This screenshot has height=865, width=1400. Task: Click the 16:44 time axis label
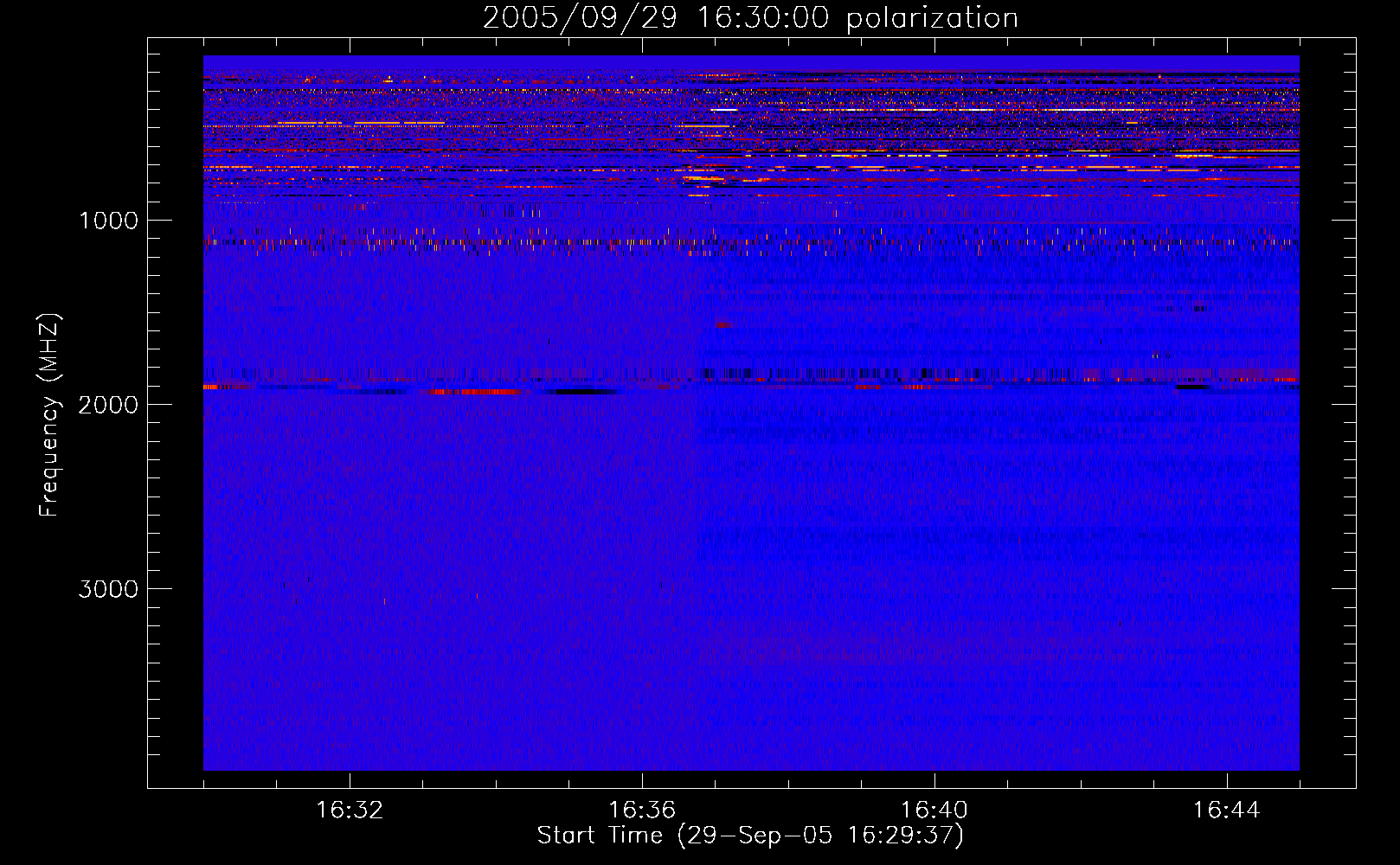click(x=1226, y=811)
